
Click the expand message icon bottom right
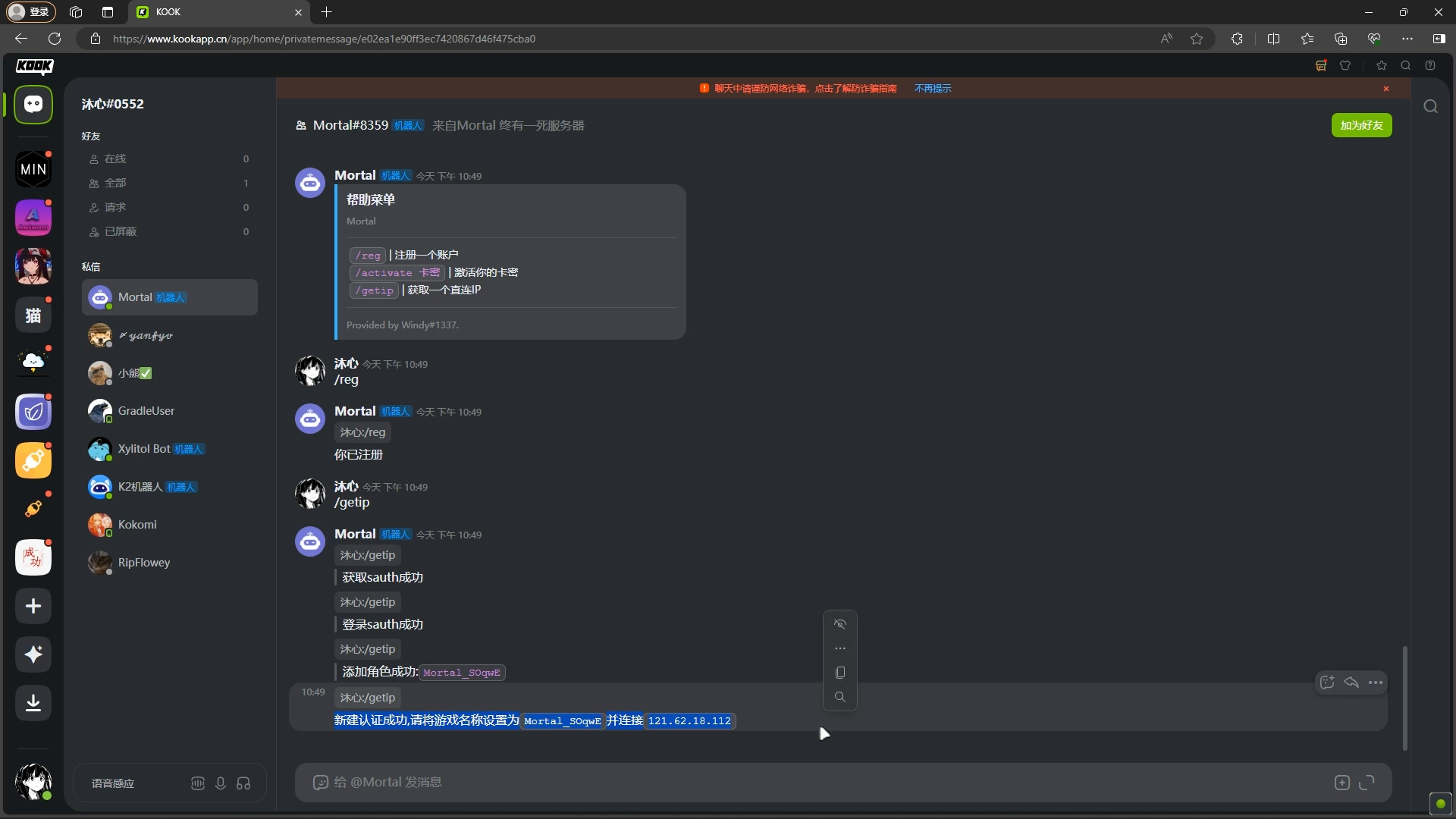1367,782
